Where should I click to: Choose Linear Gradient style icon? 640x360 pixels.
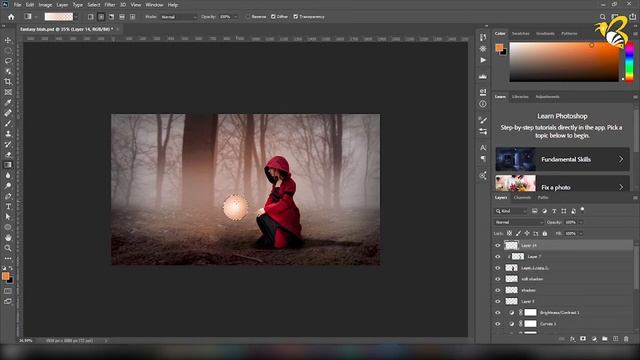click(91, 17)
